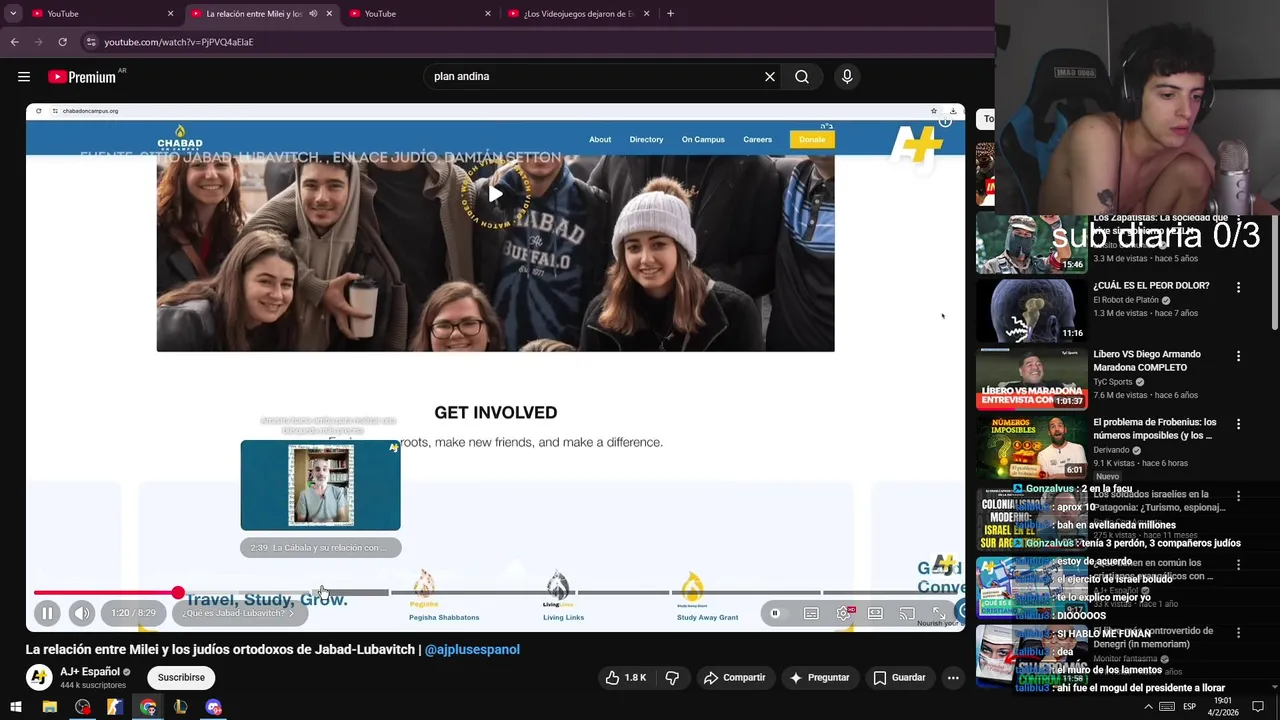Run search with the magnifier button
Image resolution: width=1280 pixels, height=720 pixels.
click(802, 76)
